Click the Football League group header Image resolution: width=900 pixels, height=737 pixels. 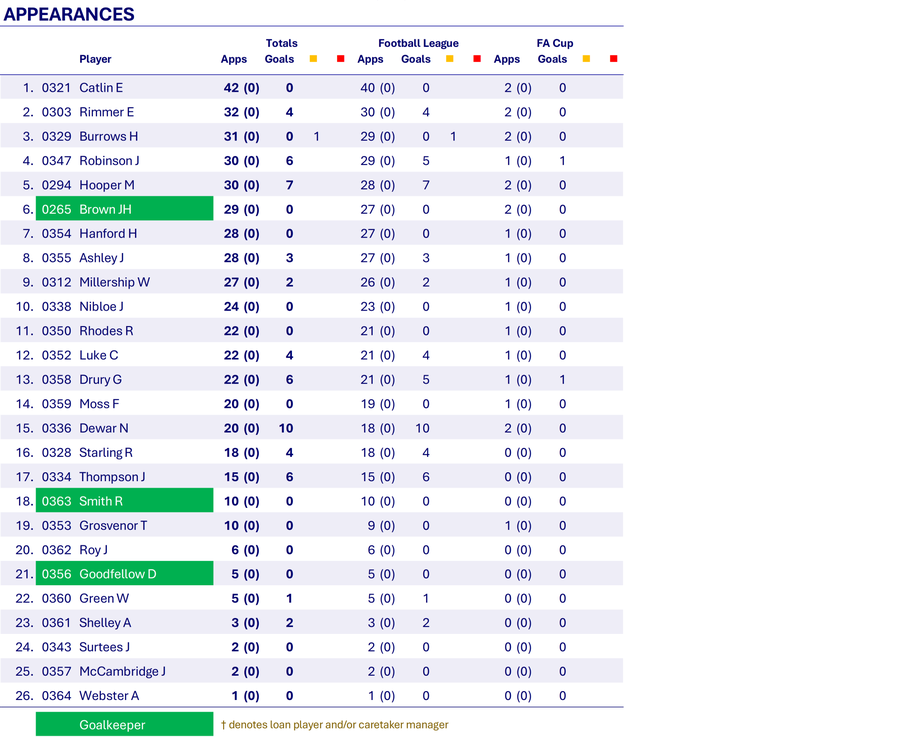(418, 43)
